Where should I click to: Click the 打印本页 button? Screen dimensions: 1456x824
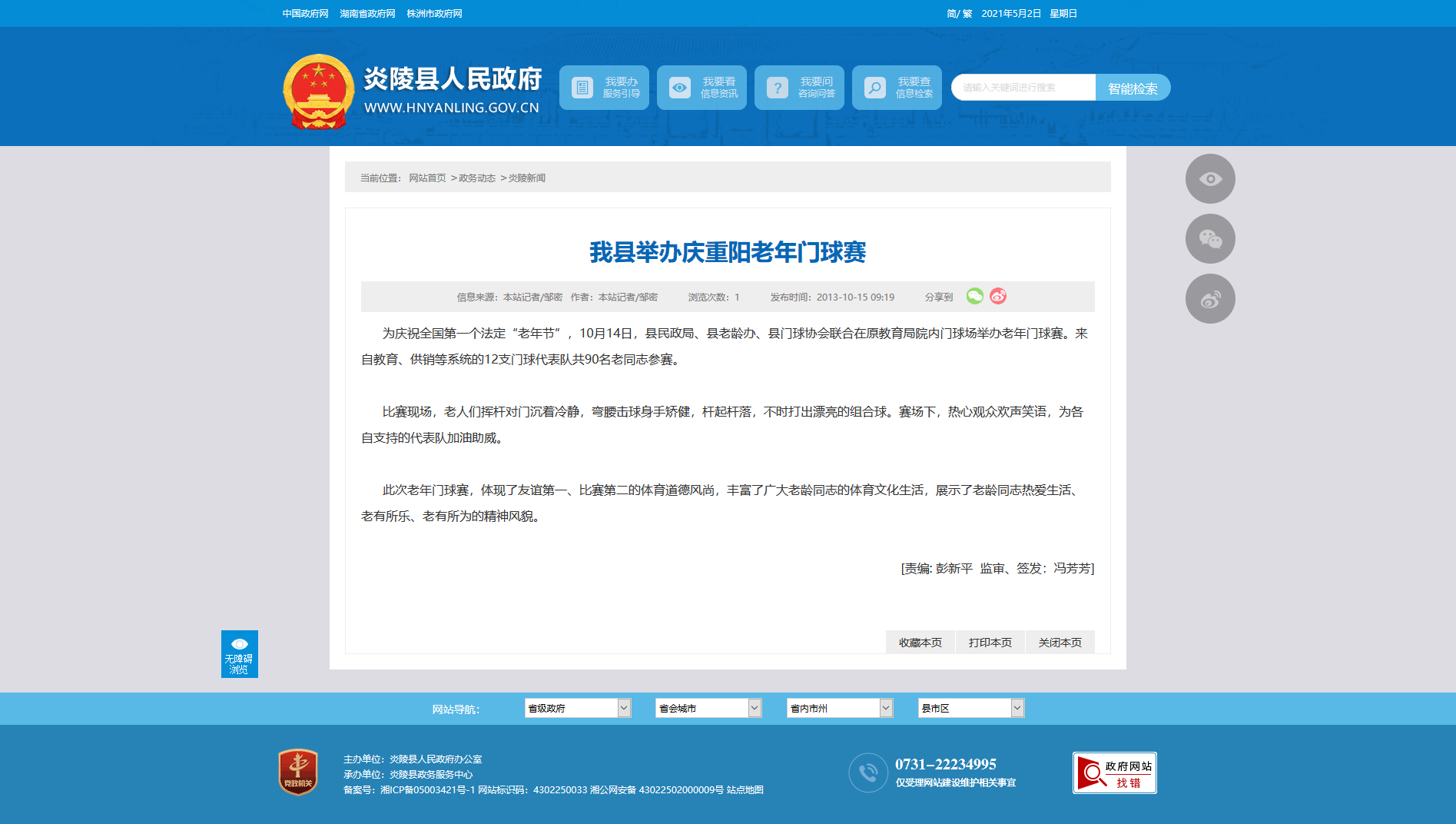tap(990, 643)
